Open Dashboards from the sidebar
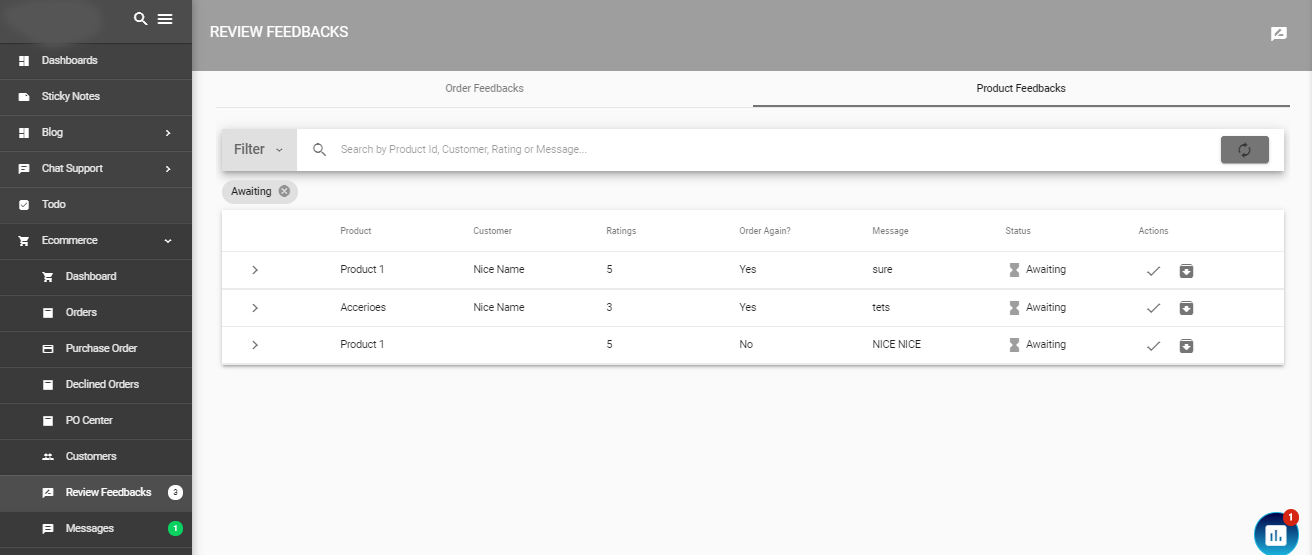Image resolution: width=1312 pixels, height=555 pixels. pyautogui.click(x=96, y=61)
